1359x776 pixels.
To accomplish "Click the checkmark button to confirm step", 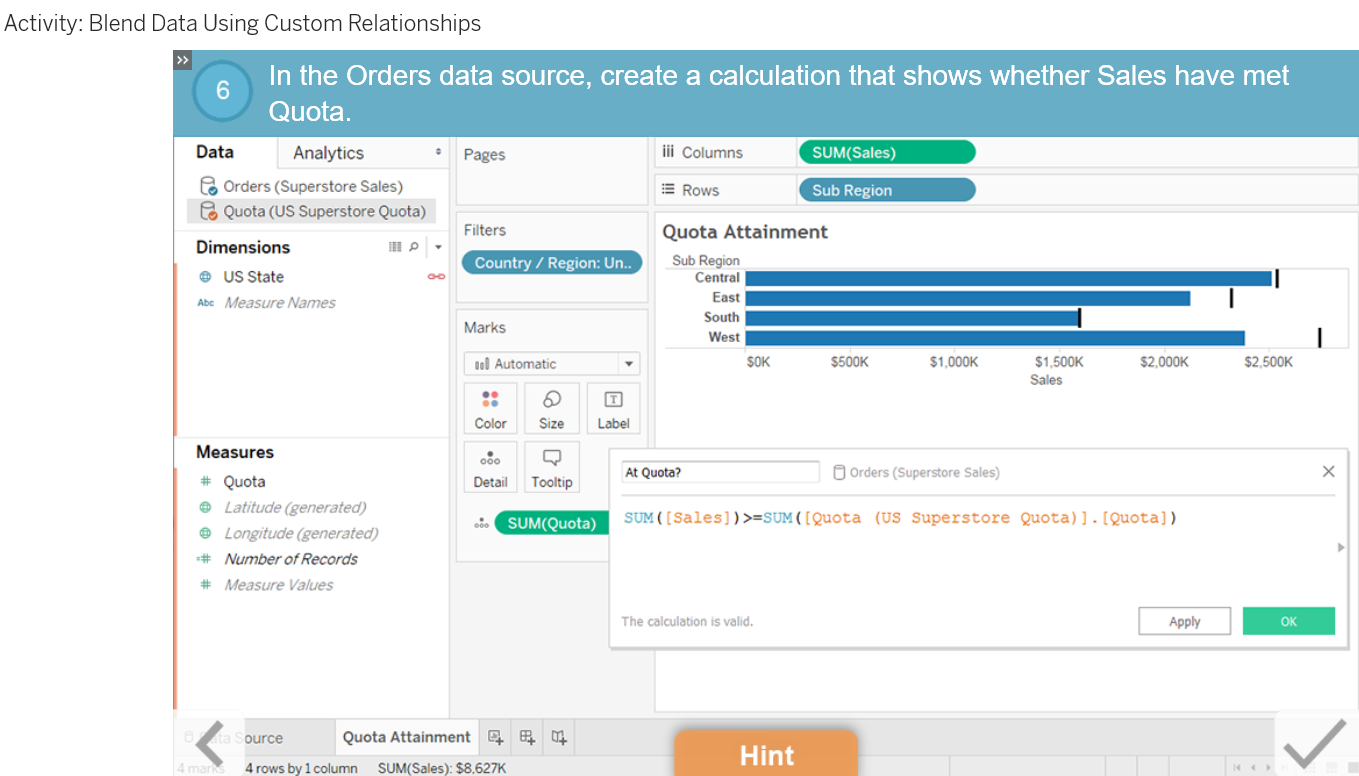I will click(x=1315, y=744).
